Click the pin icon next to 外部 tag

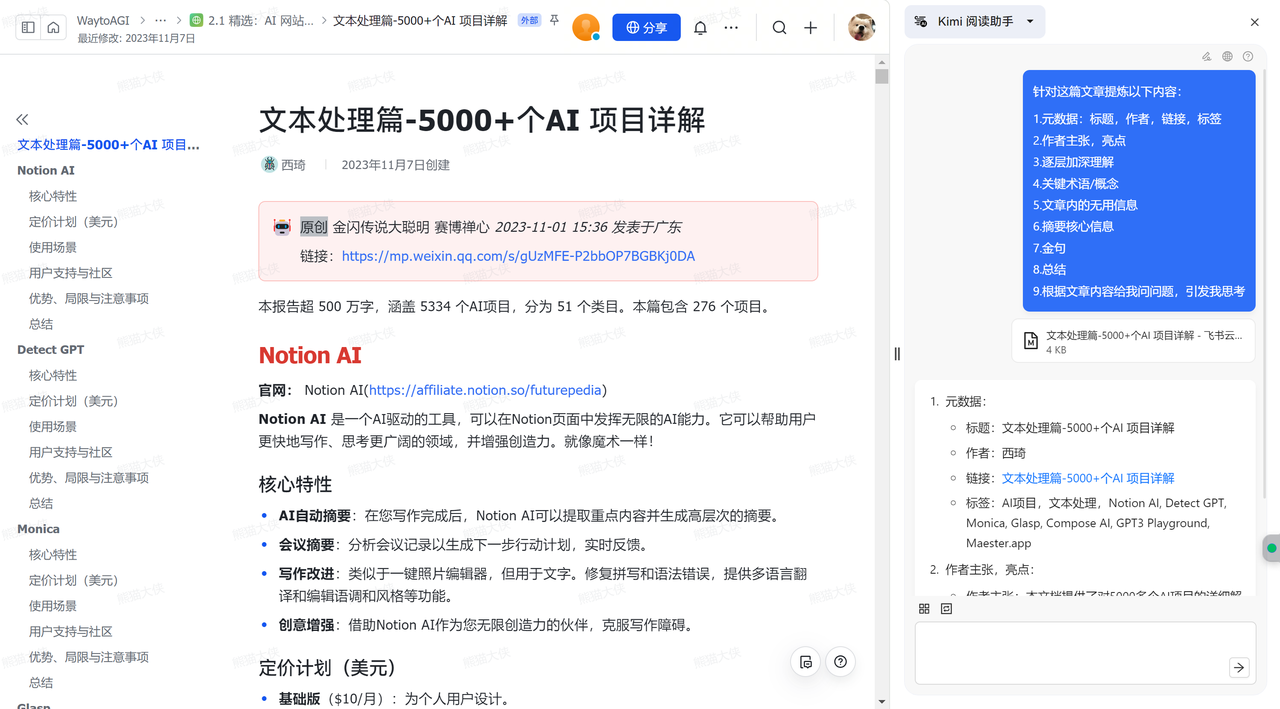point(554,20)
